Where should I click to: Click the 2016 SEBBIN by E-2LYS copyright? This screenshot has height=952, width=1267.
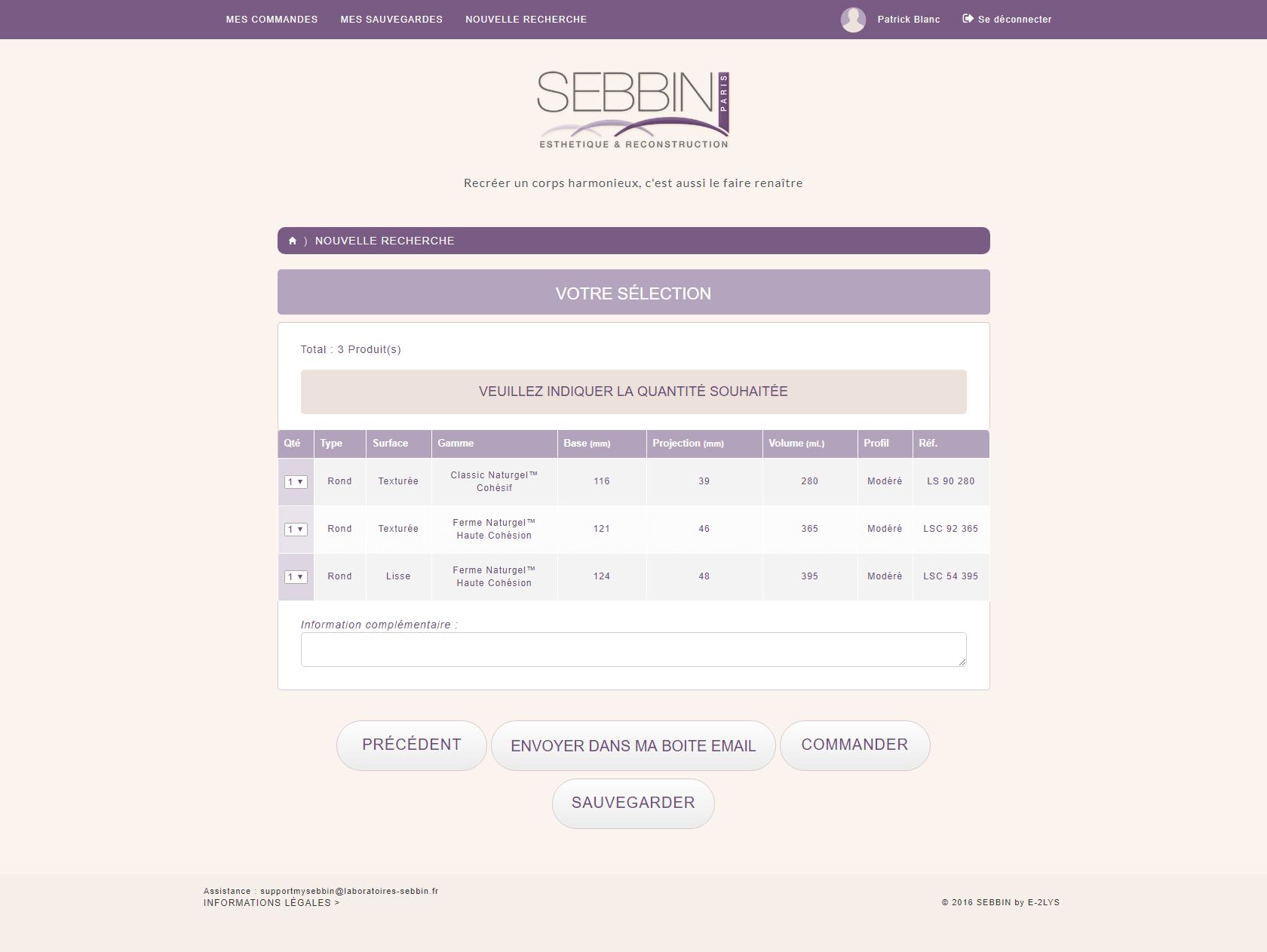1001,902
